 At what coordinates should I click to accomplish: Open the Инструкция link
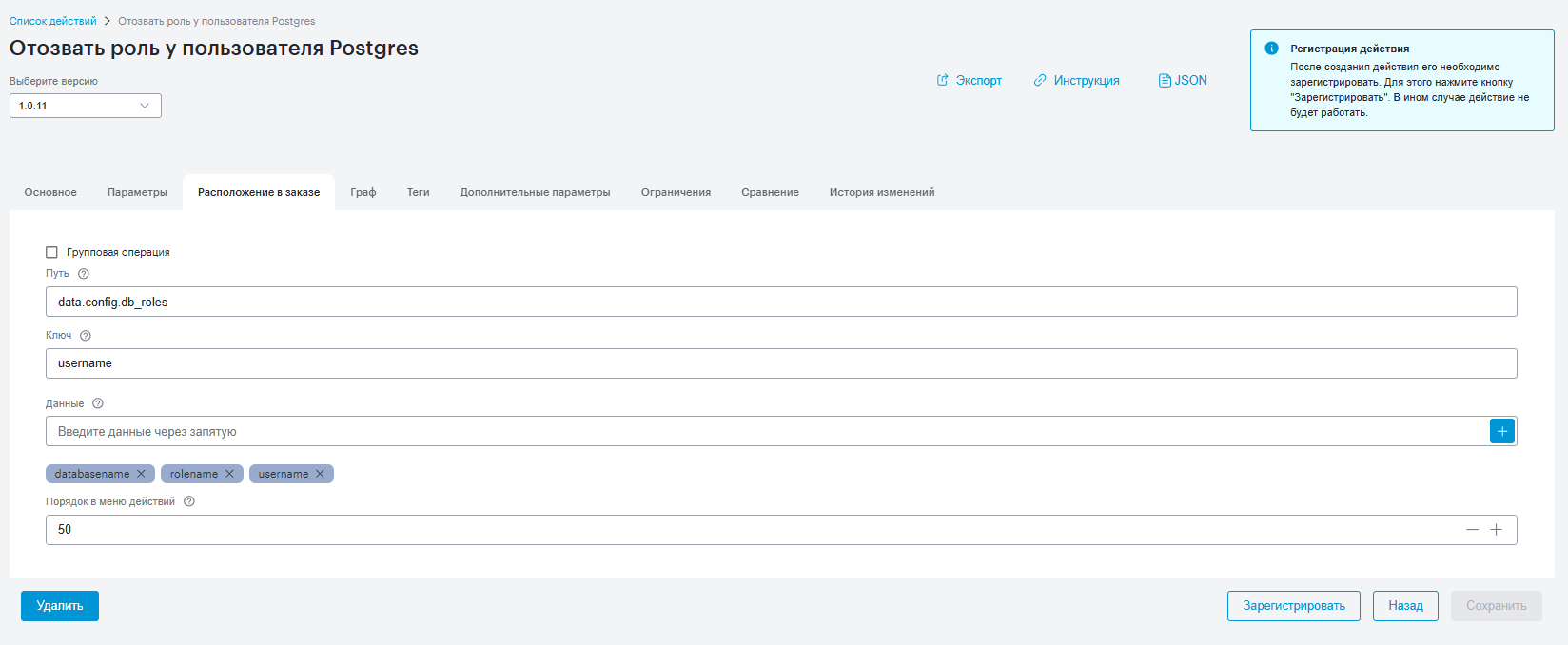(x=1077, y=81)
